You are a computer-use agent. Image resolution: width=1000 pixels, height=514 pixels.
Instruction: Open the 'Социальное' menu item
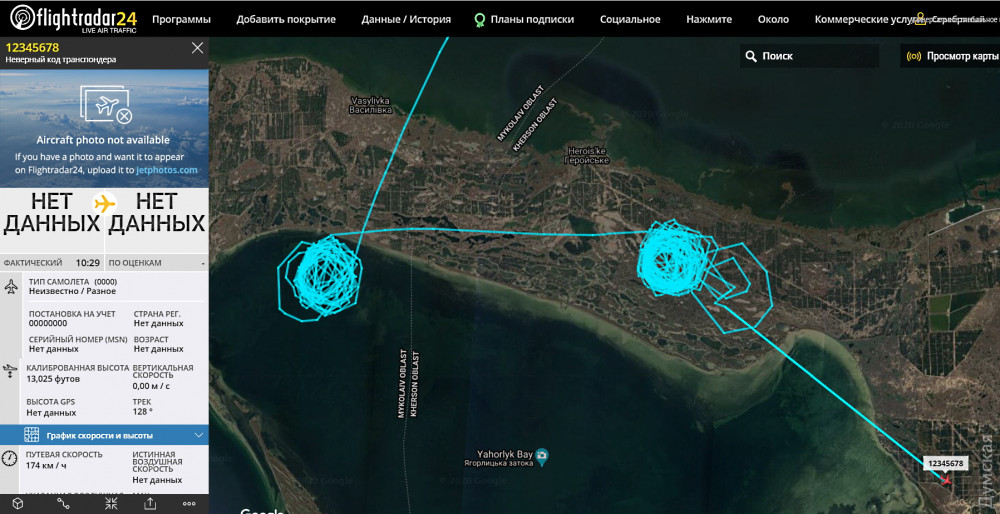[x=630, y=19]
